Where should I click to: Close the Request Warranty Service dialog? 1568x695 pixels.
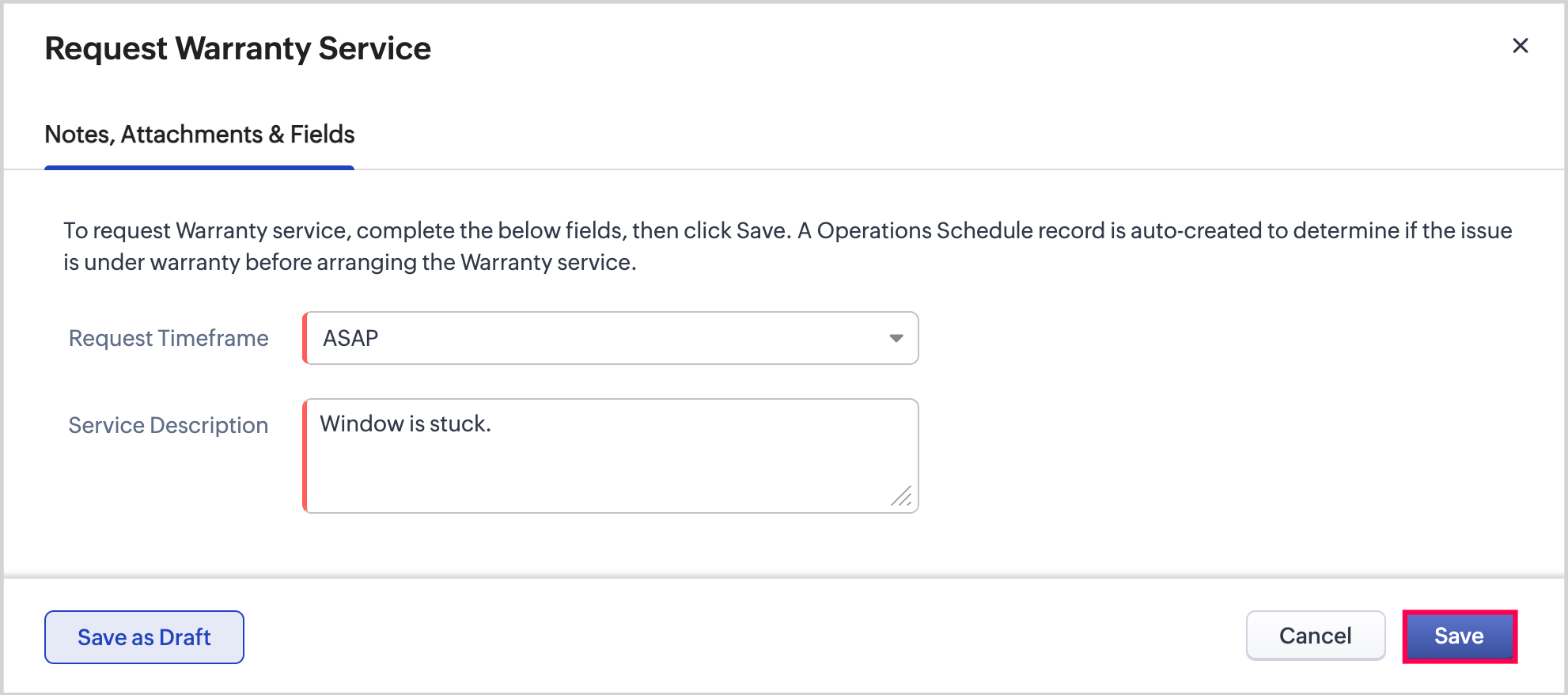coord(1520,46)
